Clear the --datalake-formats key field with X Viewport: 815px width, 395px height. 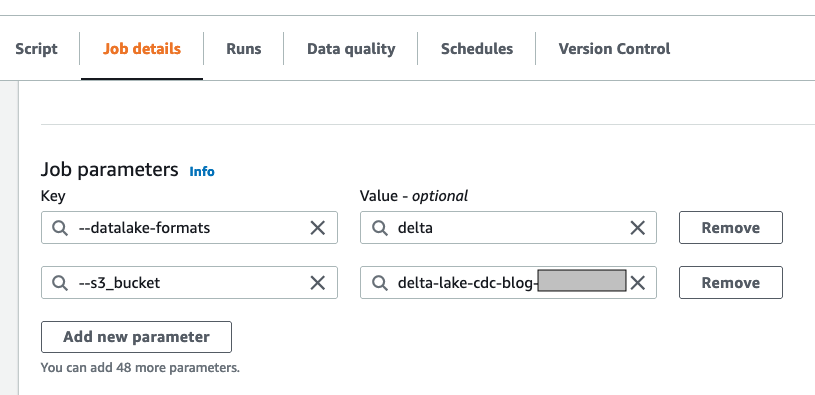(x=318, y=228)
